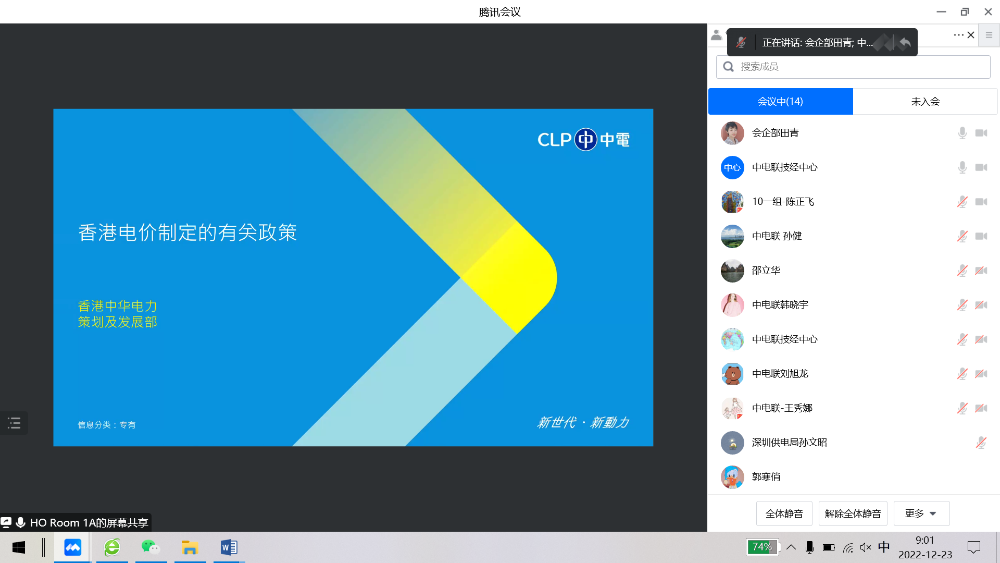Image resolution: width=1000 pixels, height=563 pixels.
Task: Switch to the 未入会 tab
Action: [x=925, y=101]
